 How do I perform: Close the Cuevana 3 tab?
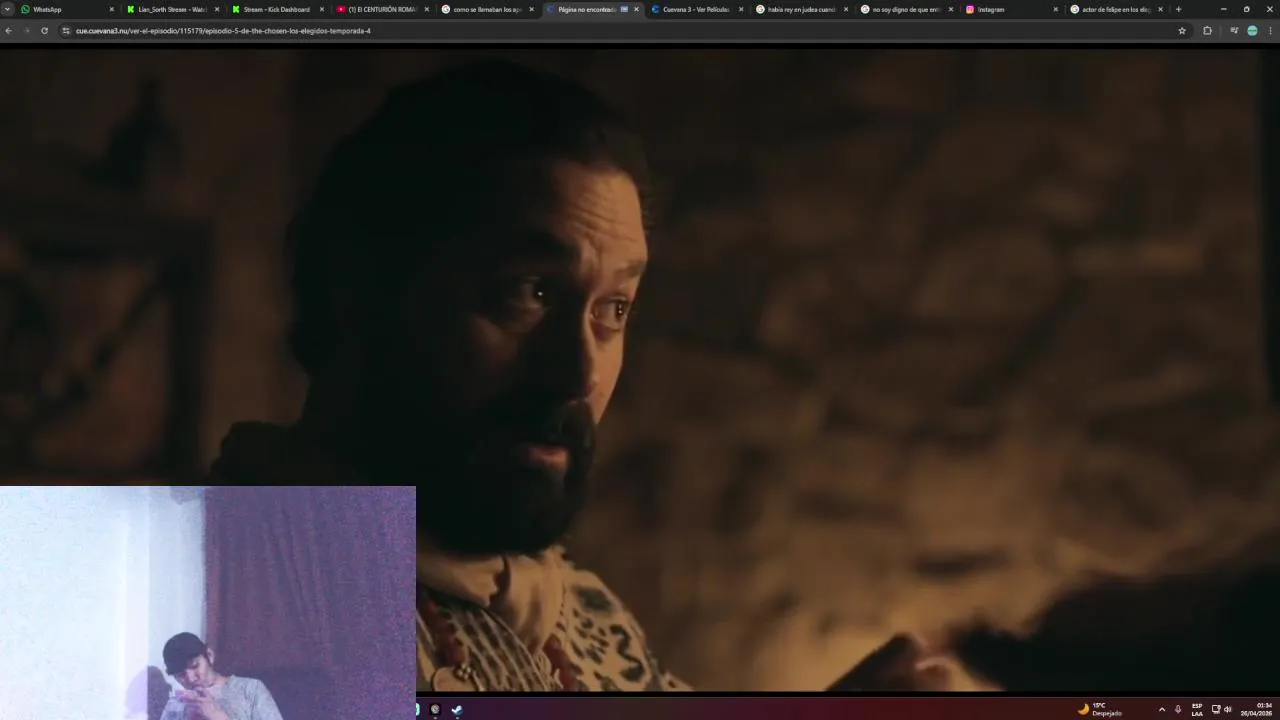click(x=741, y=9)
